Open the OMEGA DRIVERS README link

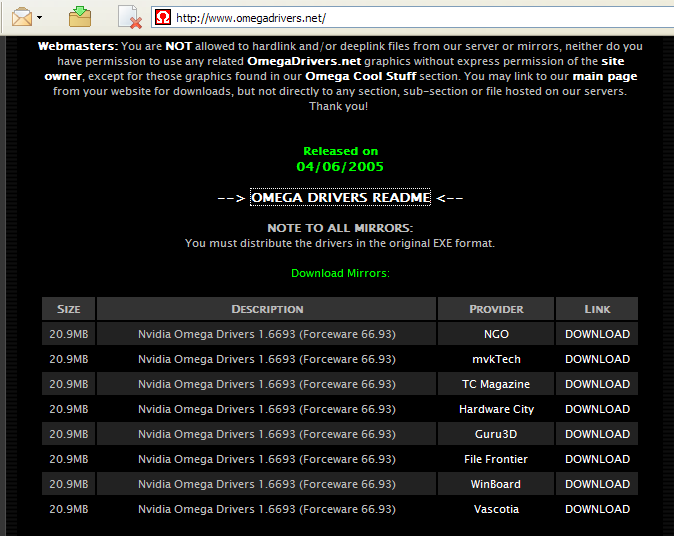pyautogui.click(x=340, y=197)
